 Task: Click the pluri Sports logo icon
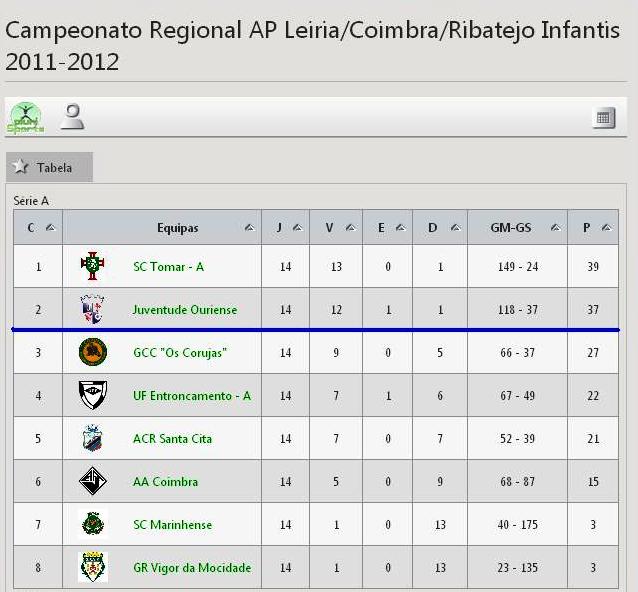click(x=25, y=118)
